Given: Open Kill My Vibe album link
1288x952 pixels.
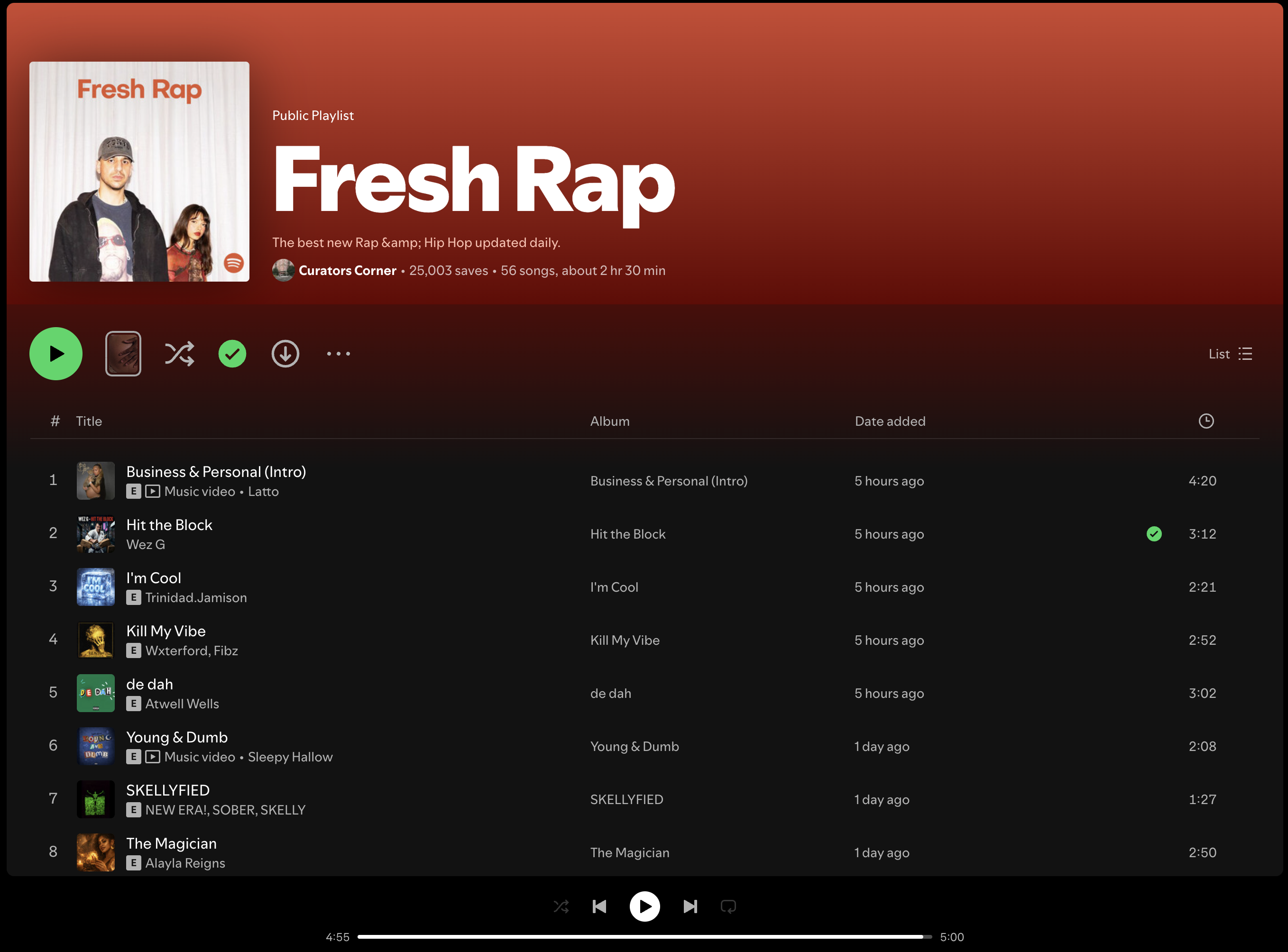Looking at the screenshot, I should pyautogui.click(x=625, y=640).
